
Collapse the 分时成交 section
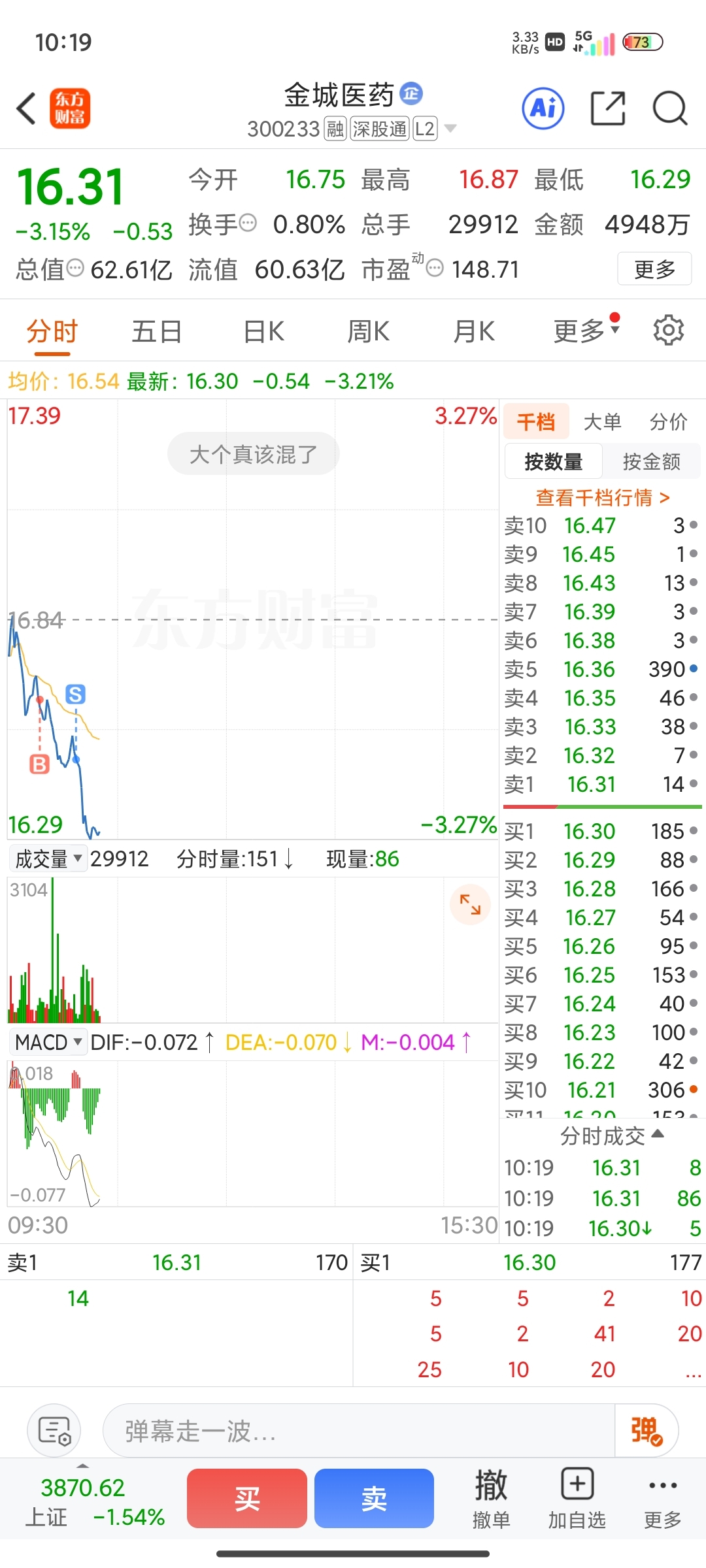point(612,1136)
